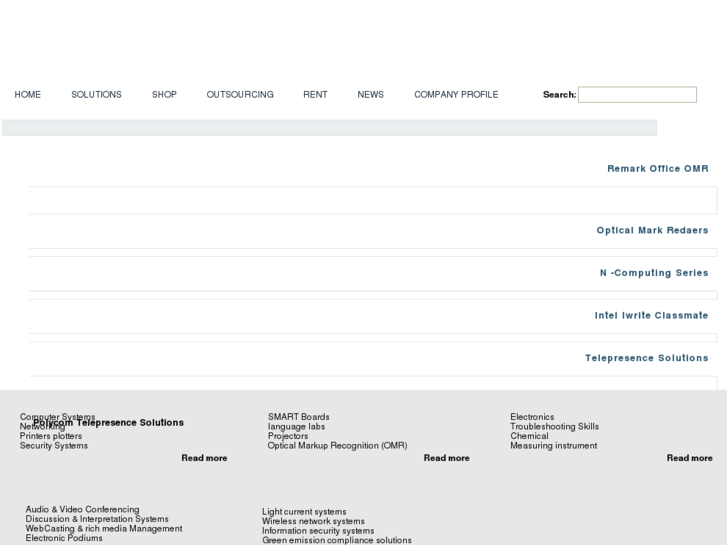The width and height of the screenshot is (727, 545).
Task: Select the Information security systems entry
Action: [318, 531]
